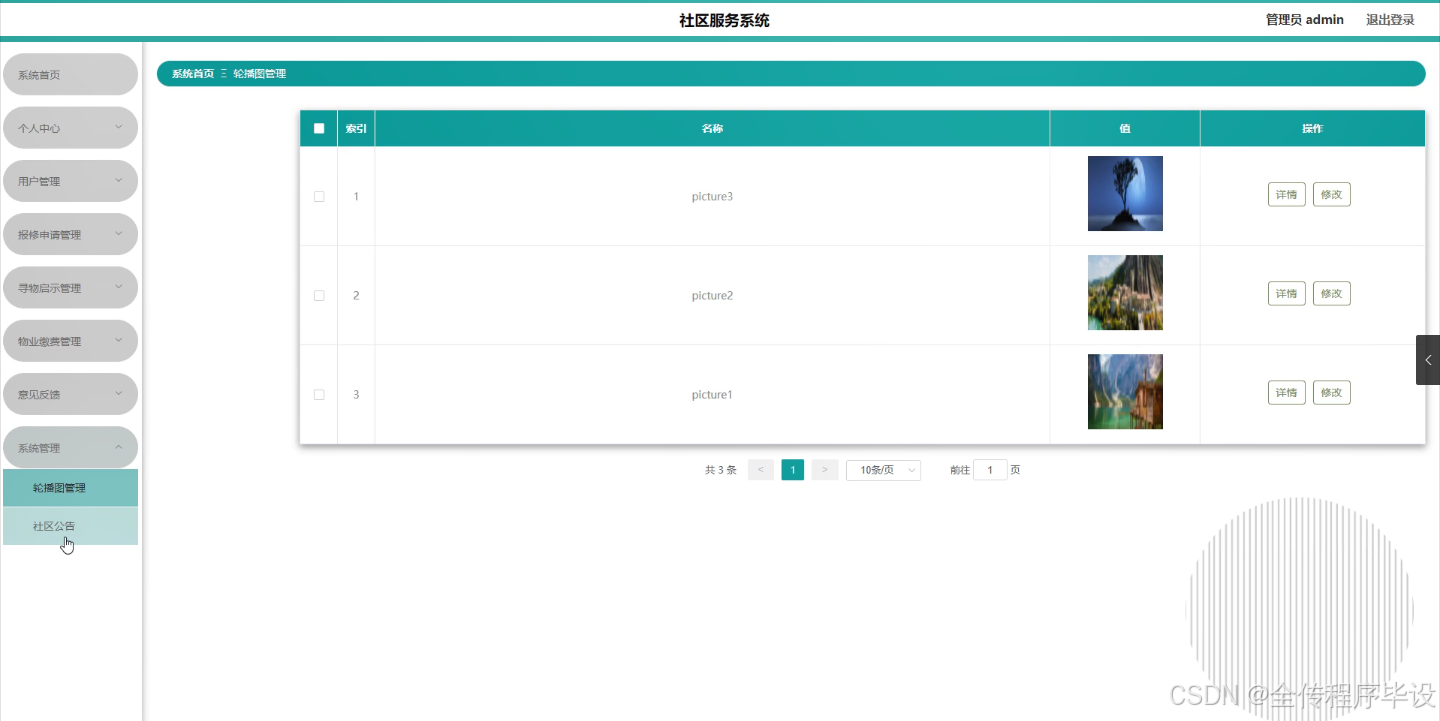Open the 10条/页 page size dropdown
This screenshot has height=721, width=1440.
883,469
